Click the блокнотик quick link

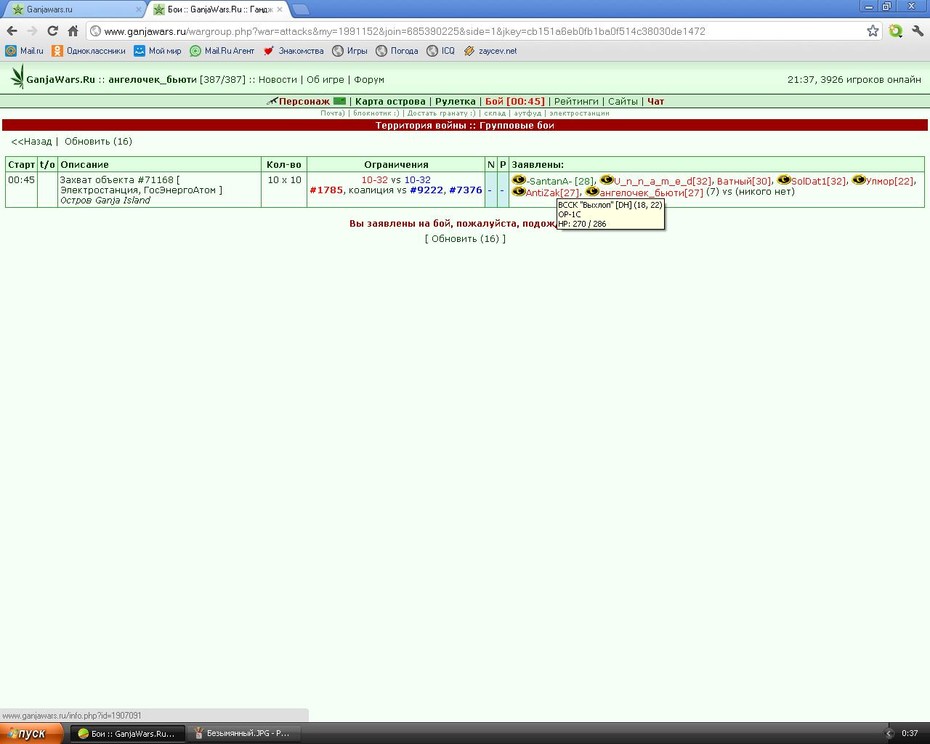376,113
